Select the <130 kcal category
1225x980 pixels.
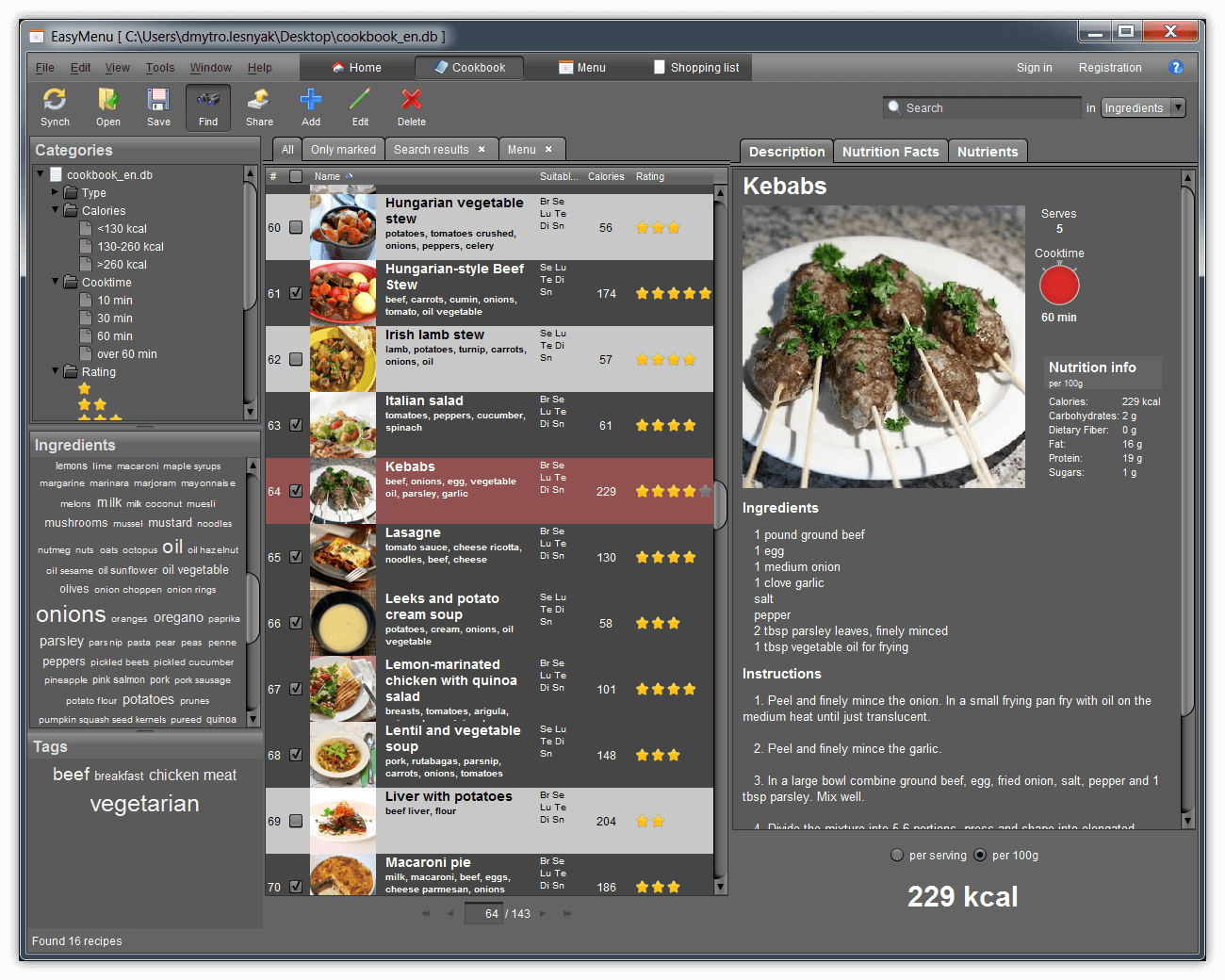point(122,229)
